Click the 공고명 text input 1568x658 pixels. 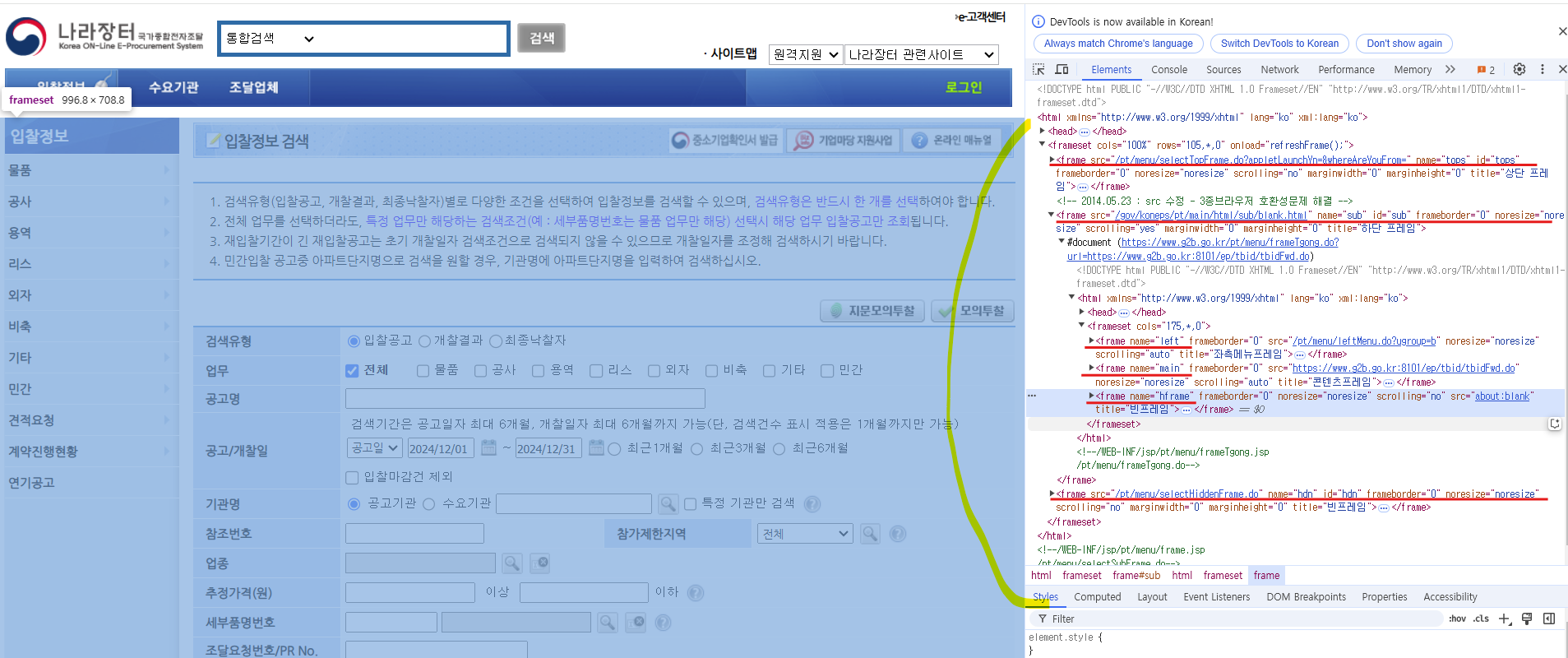click(x=525, y=399)
